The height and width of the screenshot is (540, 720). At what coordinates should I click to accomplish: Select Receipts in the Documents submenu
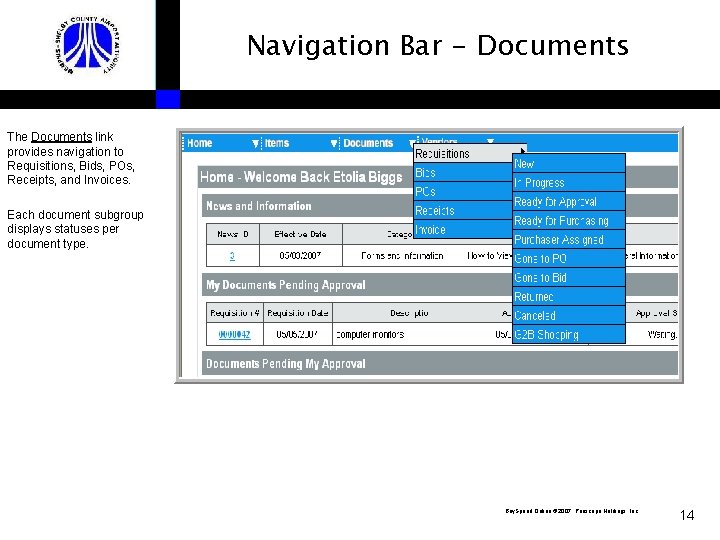click(463, 211)
